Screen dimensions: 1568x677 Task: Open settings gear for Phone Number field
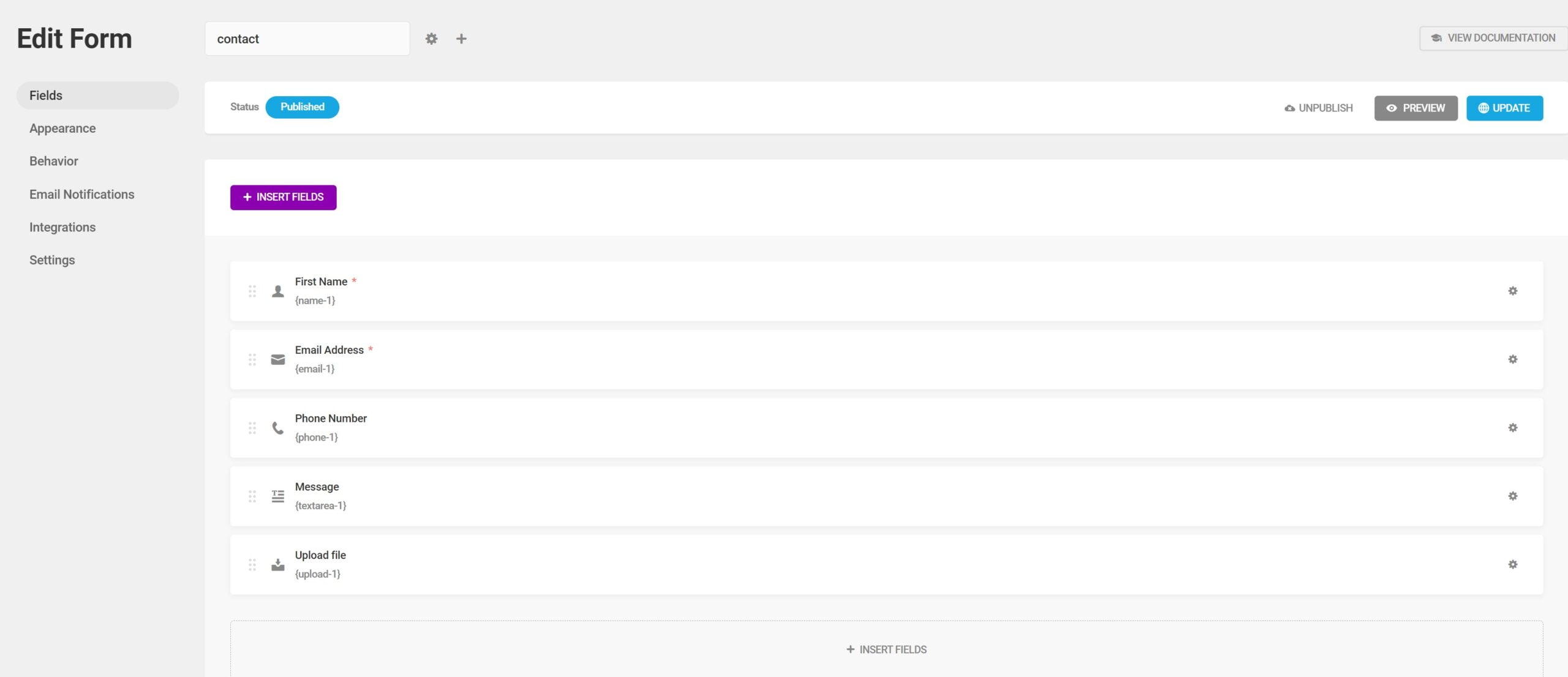[x=1513, y=428]
